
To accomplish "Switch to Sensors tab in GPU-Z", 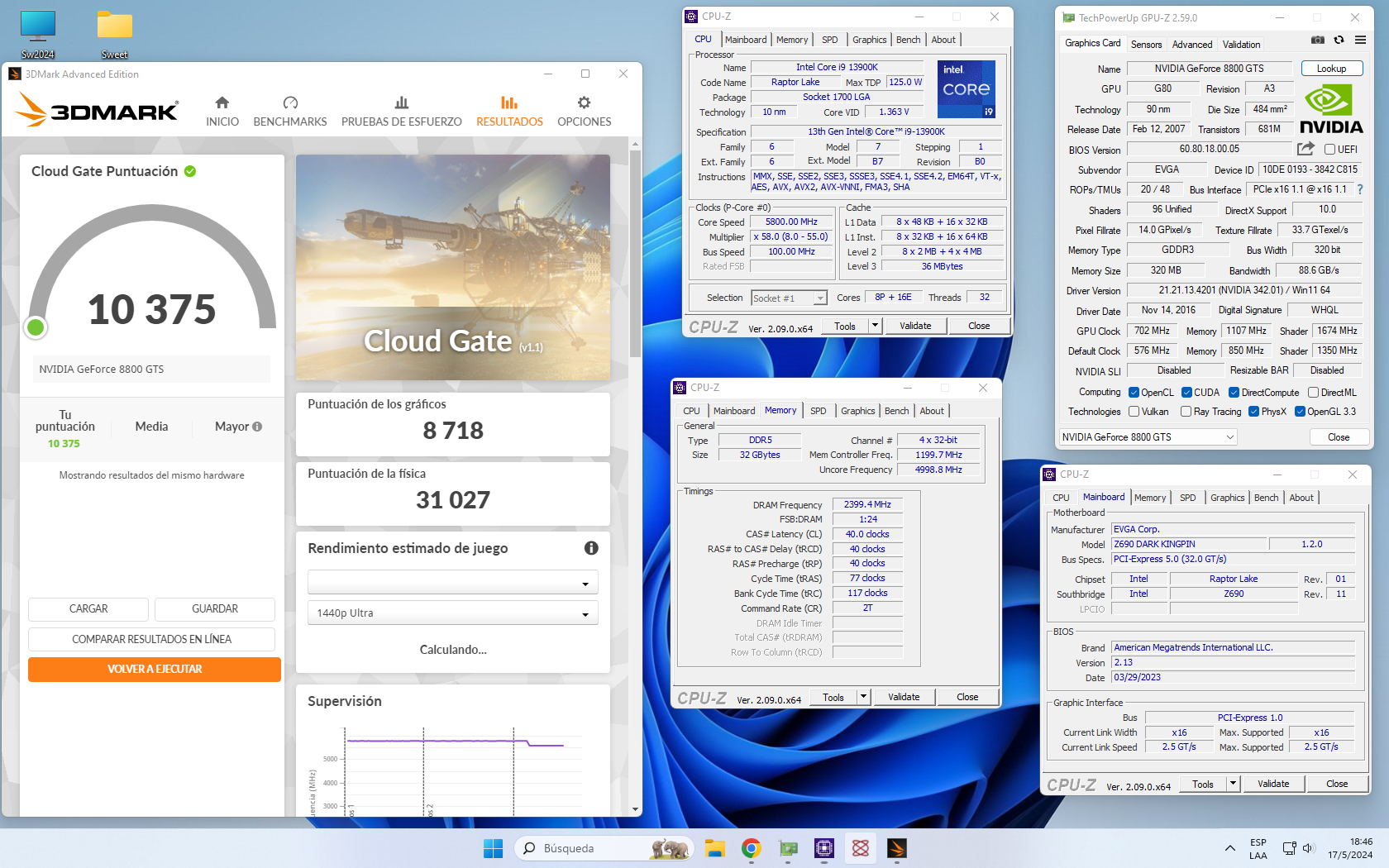I will (1146, 45).
